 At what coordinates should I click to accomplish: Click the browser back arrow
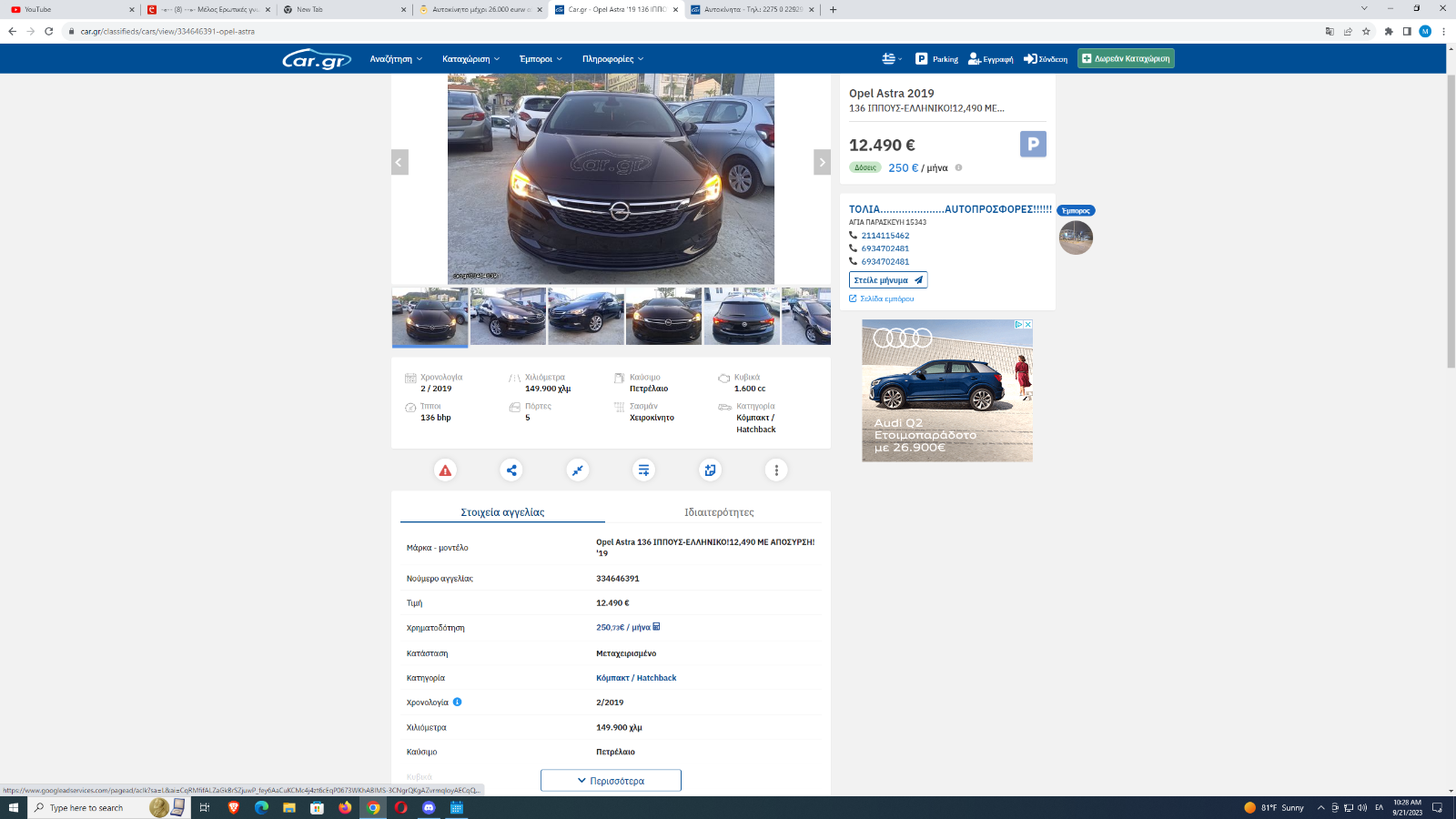click(12, 31)
